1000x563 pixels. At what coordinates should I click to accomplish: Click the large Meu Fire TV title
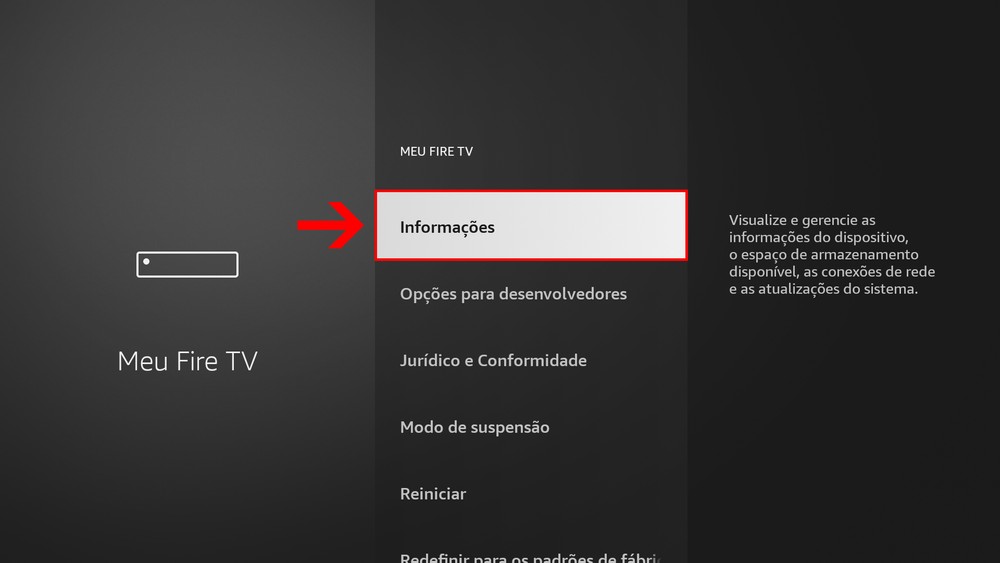[188, 361]
